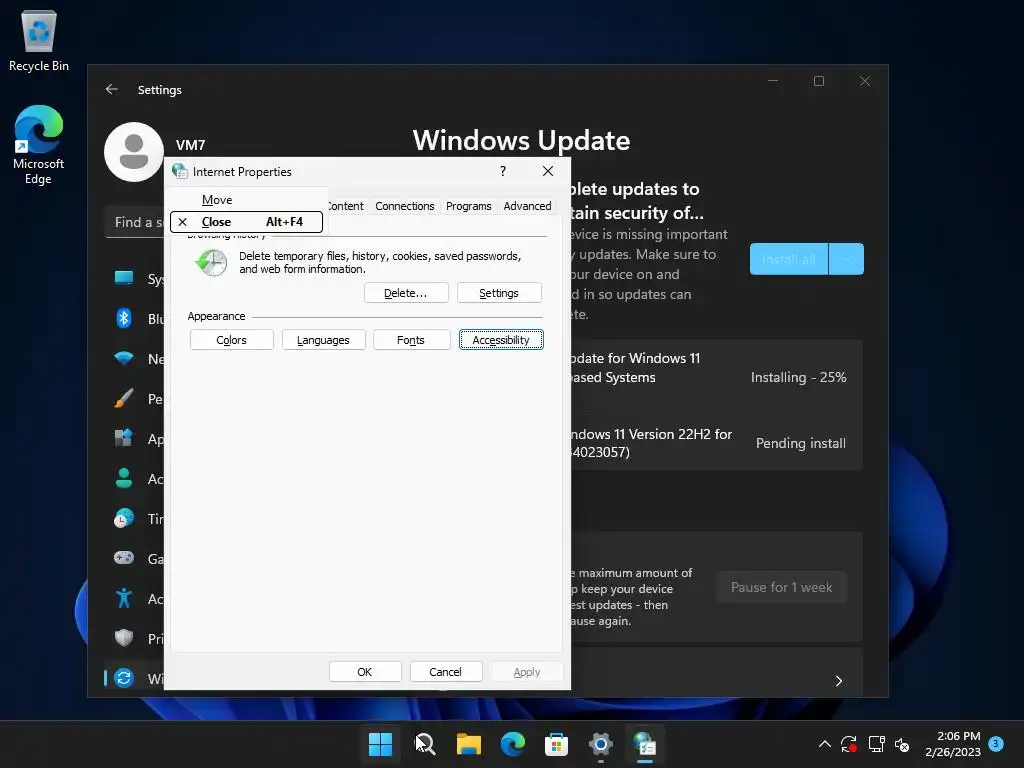Open the Accessibility button in dialog
This screenshot has height=768, width=1024.
[x=501, y=340]
